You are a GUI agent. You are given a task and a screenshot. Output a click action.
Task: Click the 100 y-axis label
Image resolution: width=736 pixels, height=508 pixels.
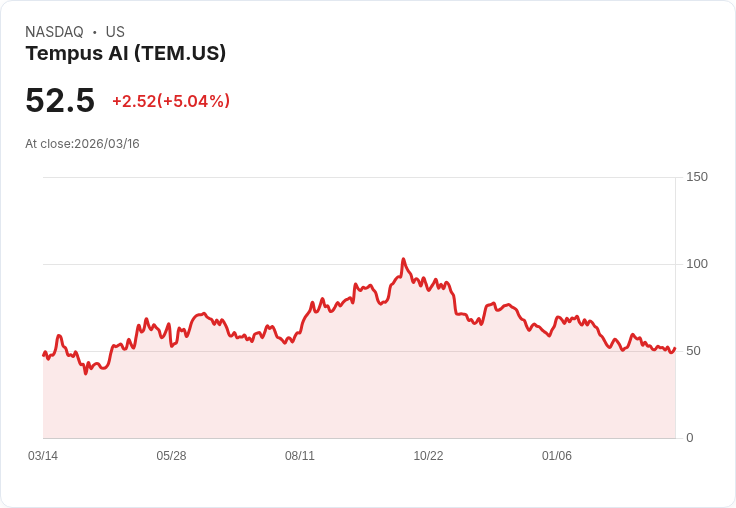[x=697, y=264]
